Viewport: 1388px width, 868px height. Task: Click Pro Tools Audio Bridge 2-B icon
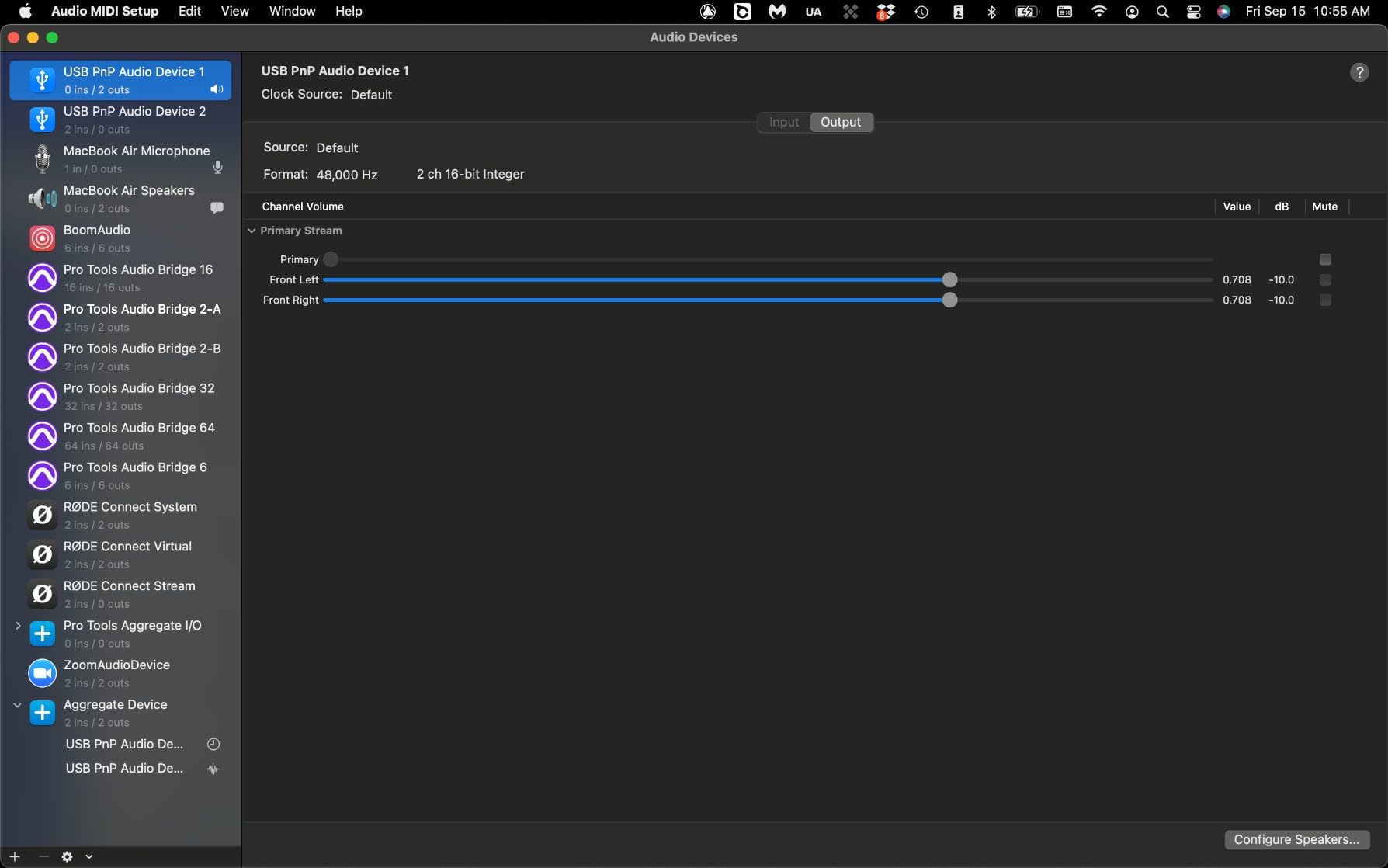coord(42,357)
